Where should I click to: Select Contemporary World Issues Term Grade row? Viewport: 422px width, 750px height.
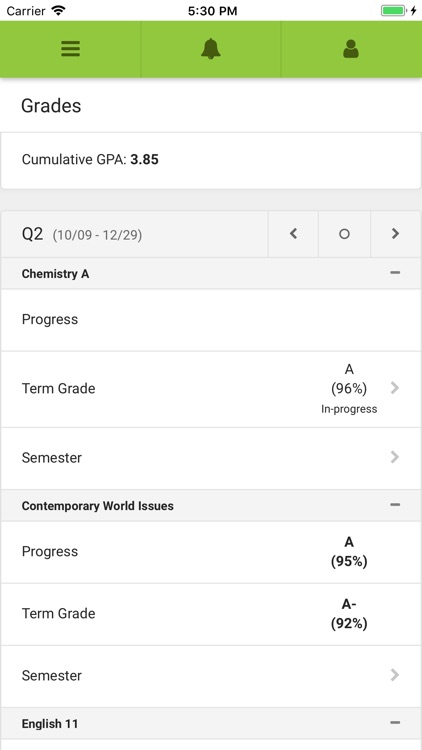tap(211, 614)
